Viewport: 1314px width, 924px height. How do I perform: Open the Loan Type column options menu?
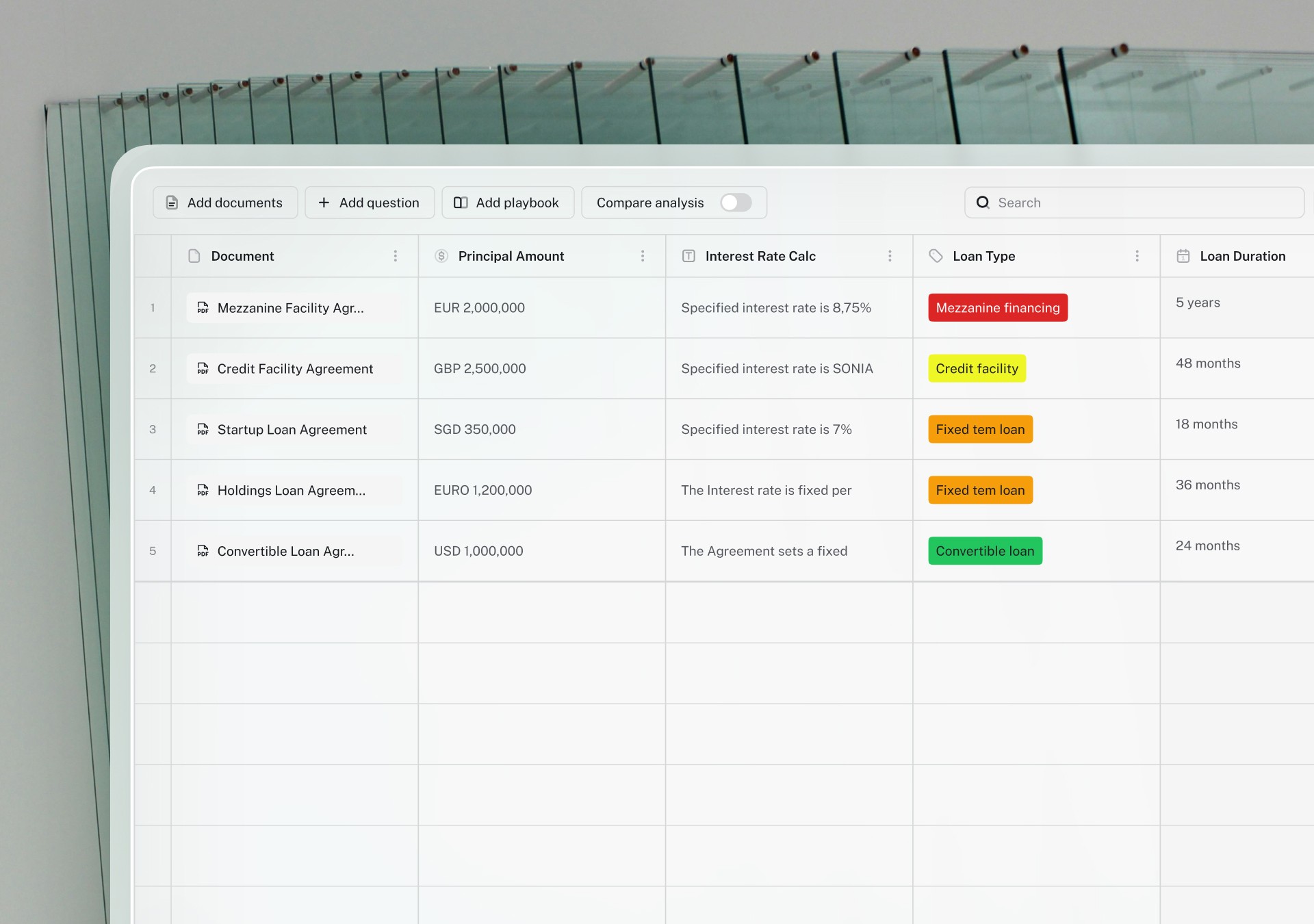pos(1137,256)
